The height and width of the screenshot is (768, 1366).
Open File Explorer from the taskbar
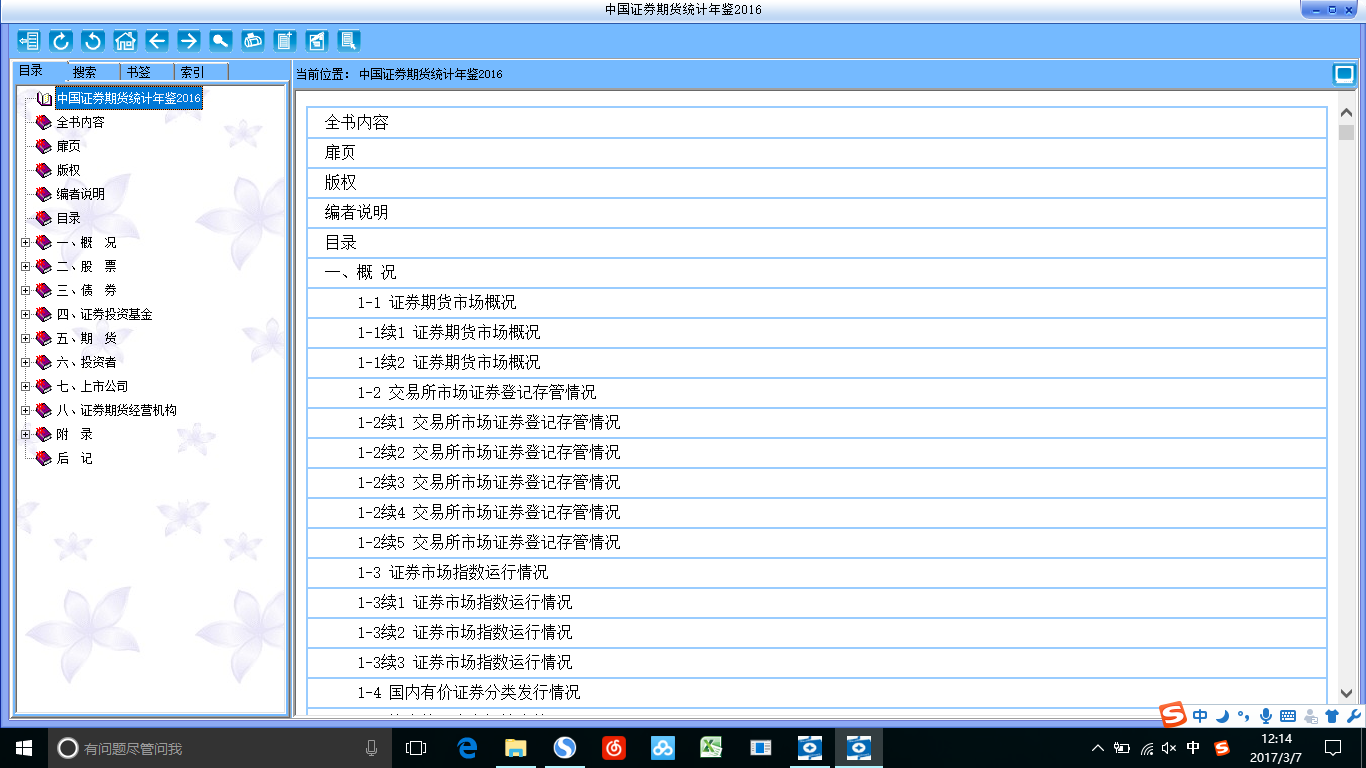tap(516, 747)
